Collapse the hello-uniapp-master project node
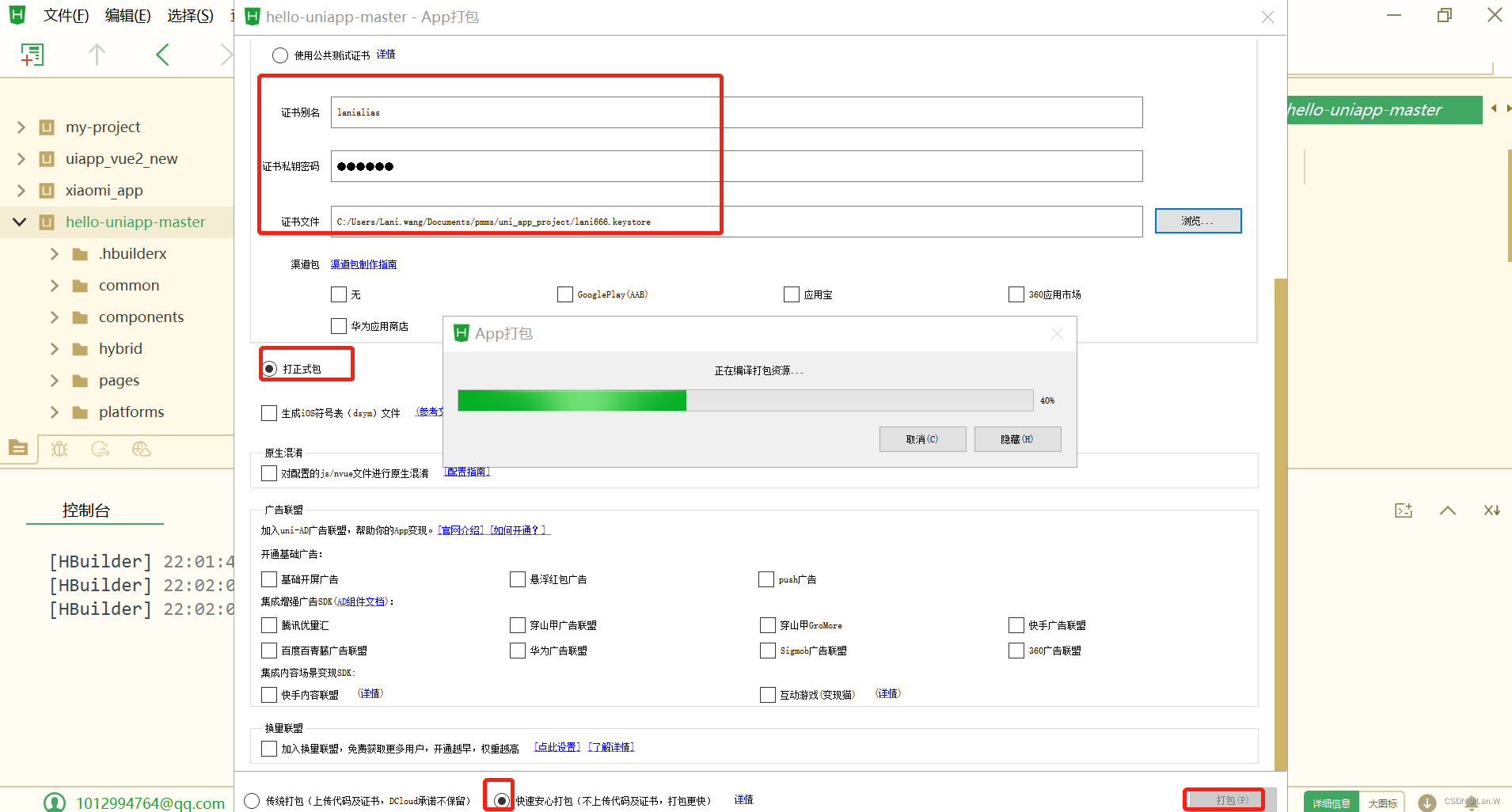Viewport: 1512px width, 812px height. click(20, 222)
